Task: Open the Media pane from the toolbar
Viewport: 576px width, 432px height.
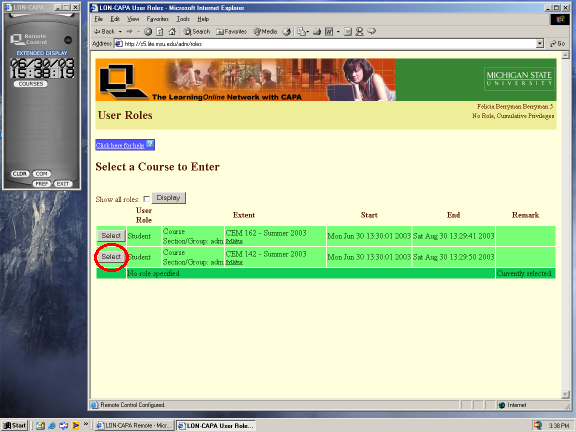Action: pyautogui.click(x=265, y=32)
